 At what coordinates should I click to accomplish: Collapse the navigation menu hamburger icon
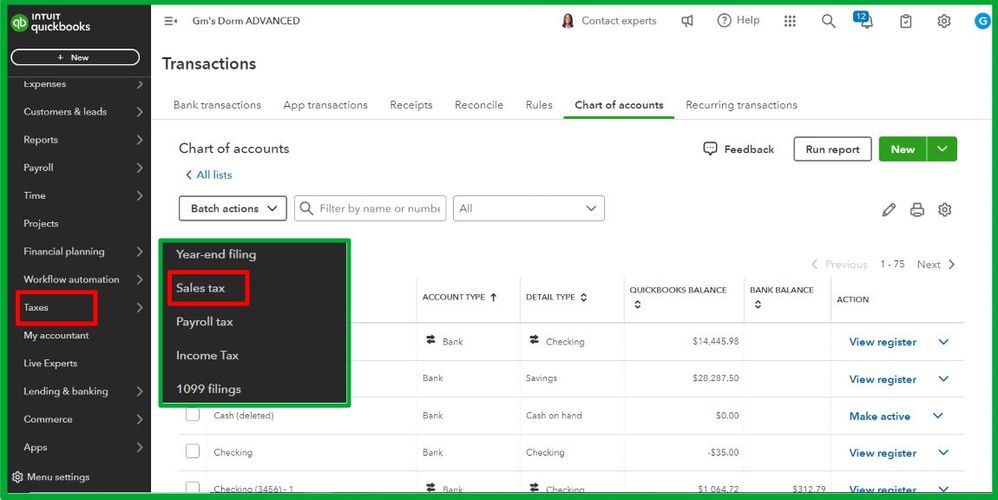point(171,21)
